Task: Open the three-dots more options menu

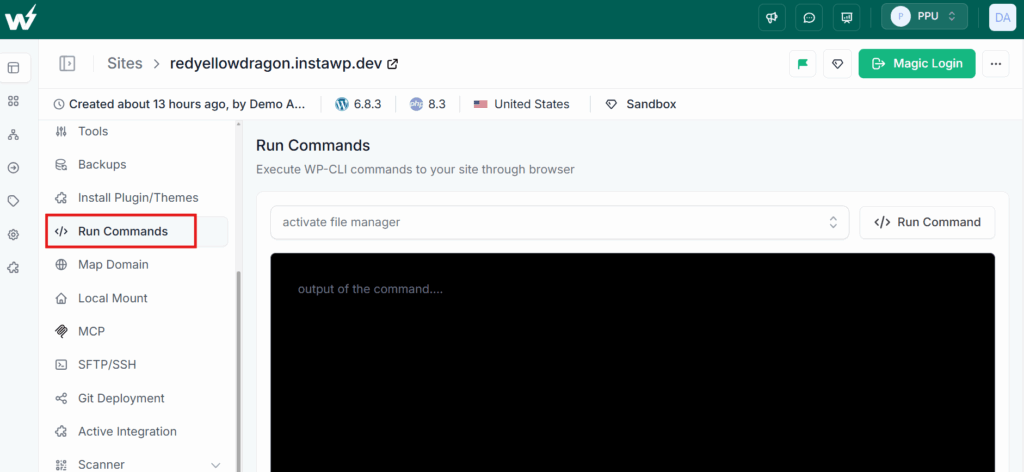Action: 995,63
